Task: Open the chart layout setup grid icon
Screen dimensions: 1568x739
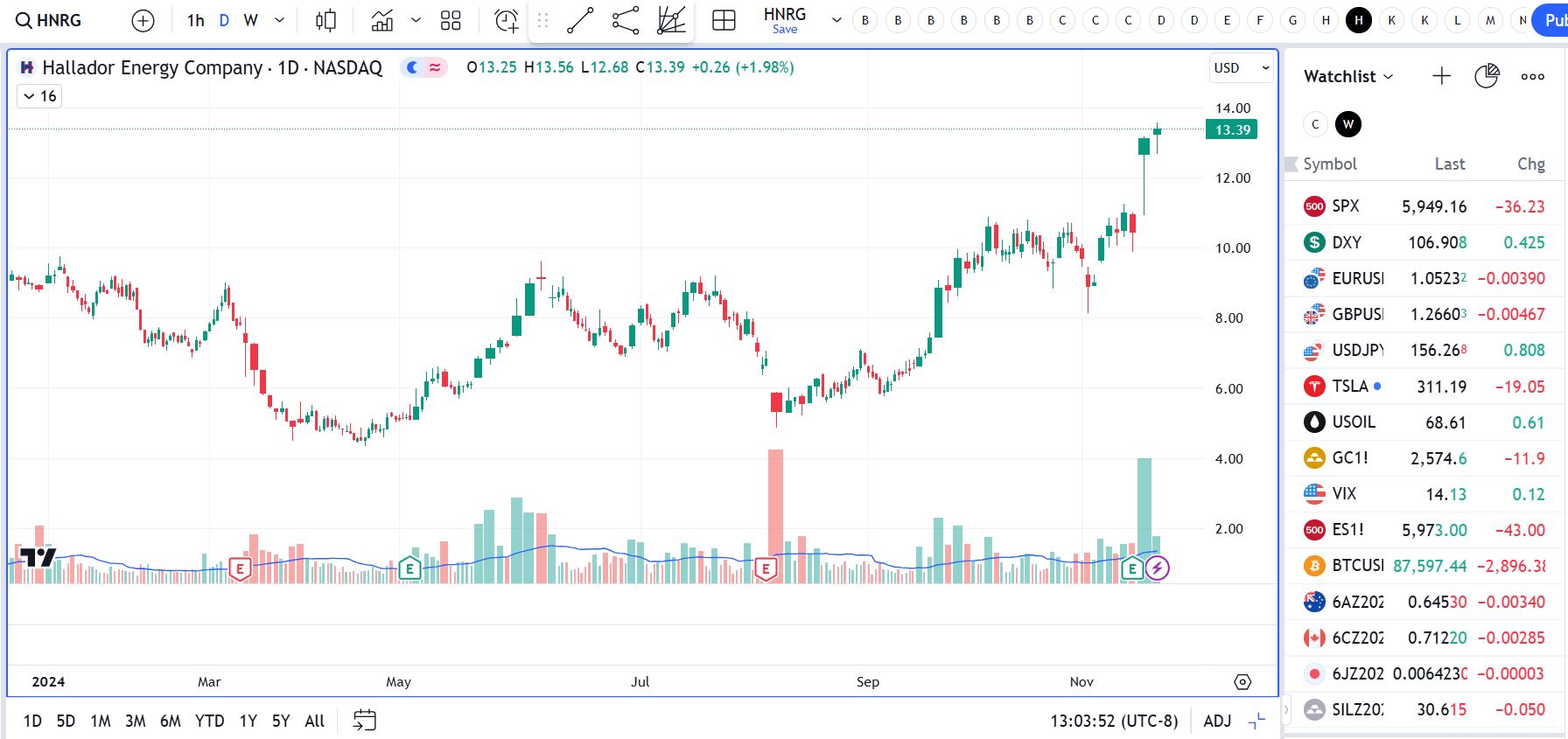Action: click(x=724, y=20)
